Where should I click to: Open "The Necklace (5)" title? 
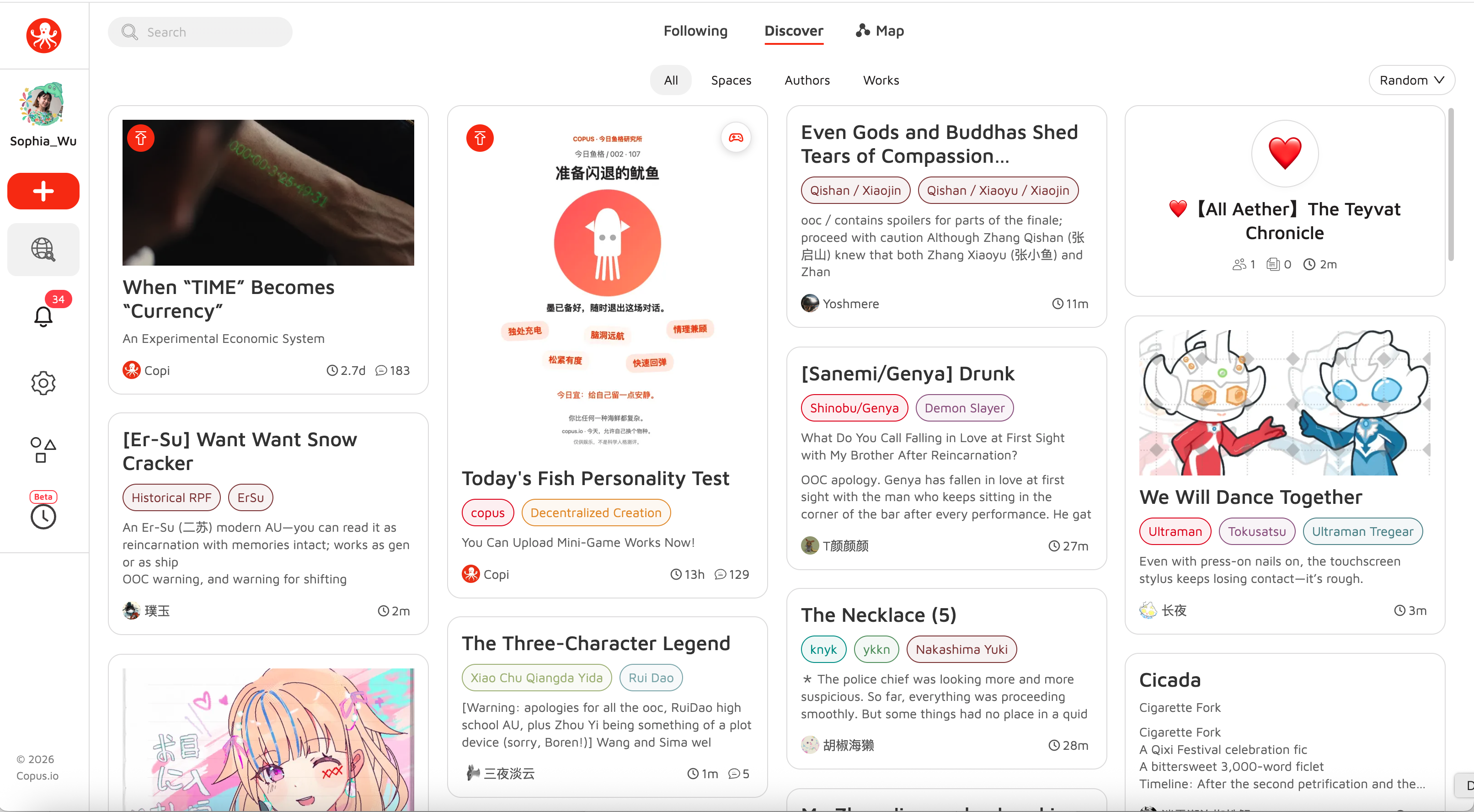point(878,615)
